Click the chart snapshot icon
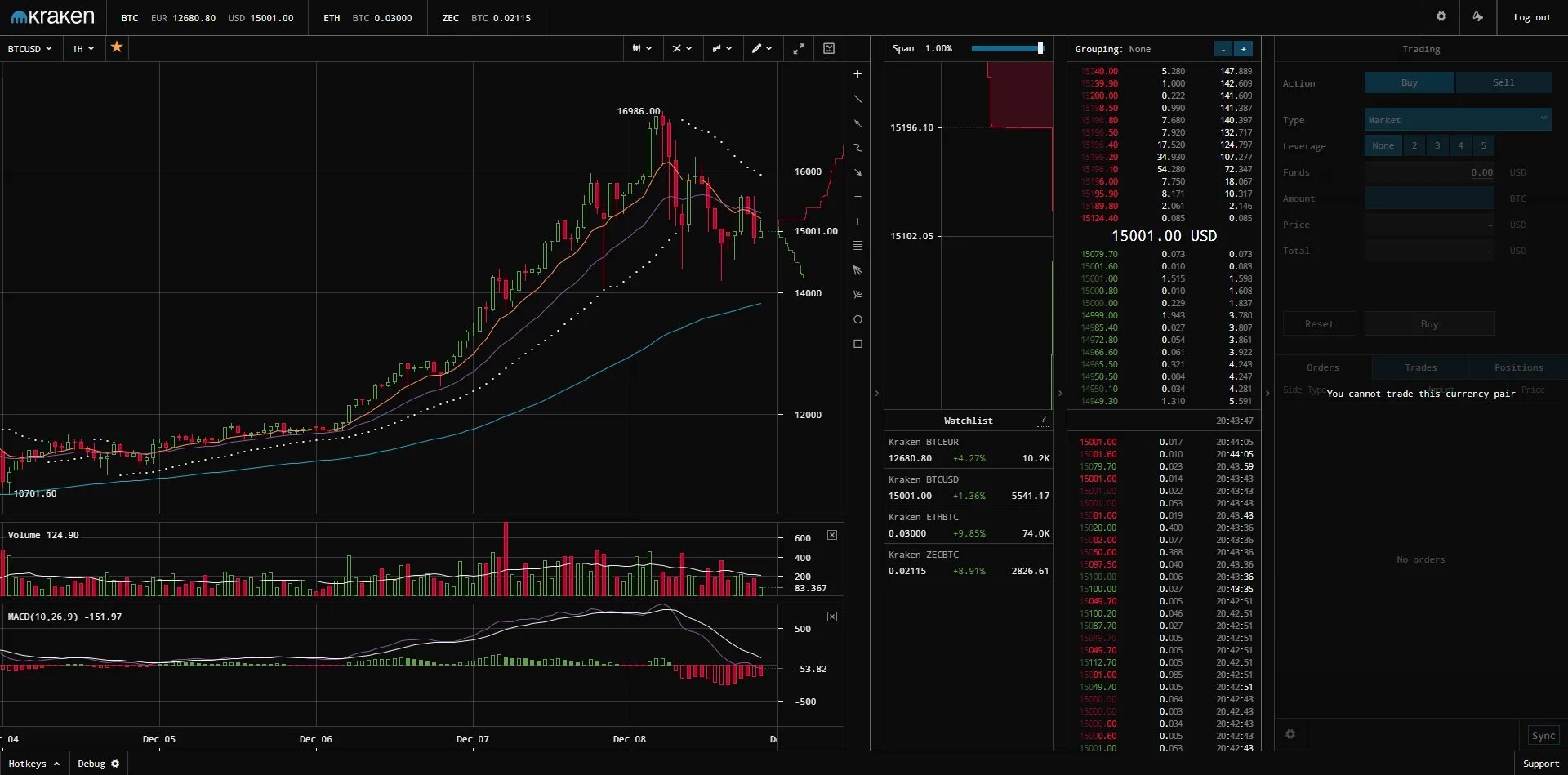 pyautogui.click(x=829, y=49)
